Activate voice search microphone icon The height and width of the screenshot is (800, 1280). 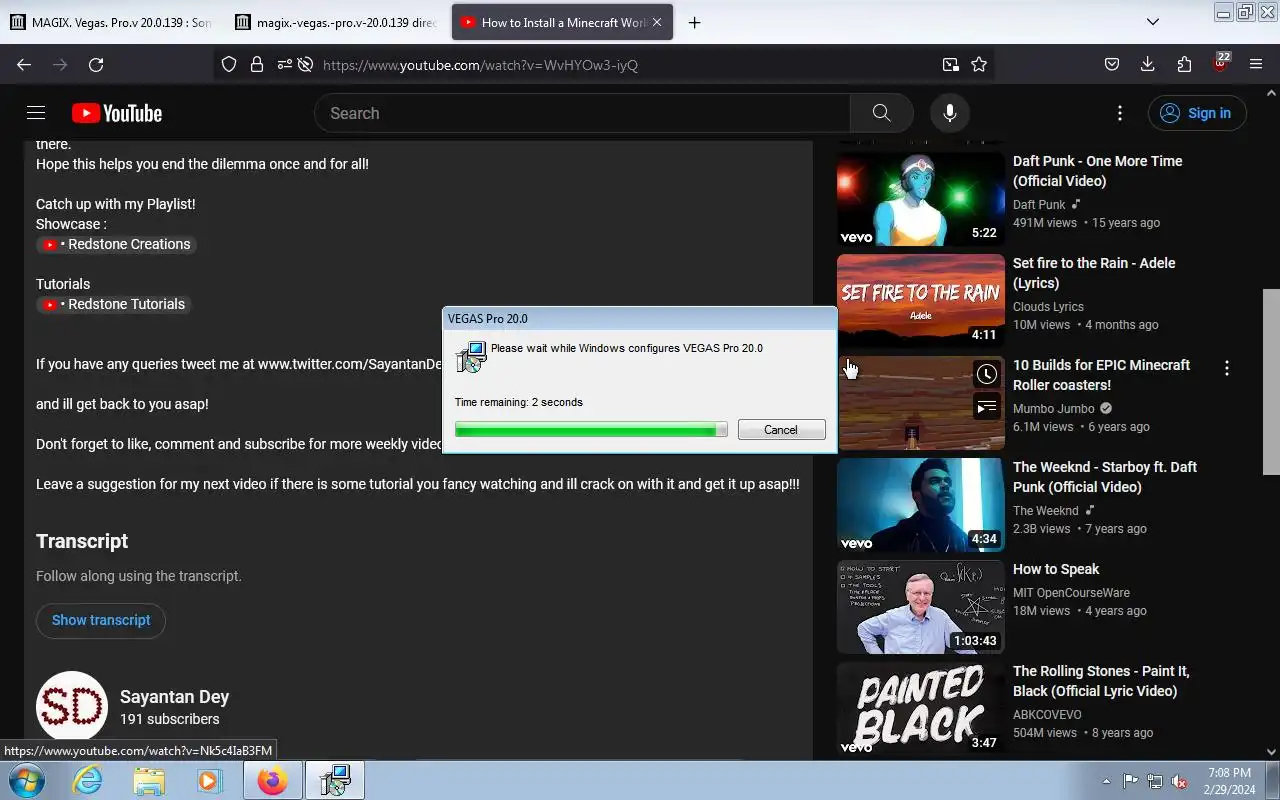pyautogui.click(x=950, y=113)
